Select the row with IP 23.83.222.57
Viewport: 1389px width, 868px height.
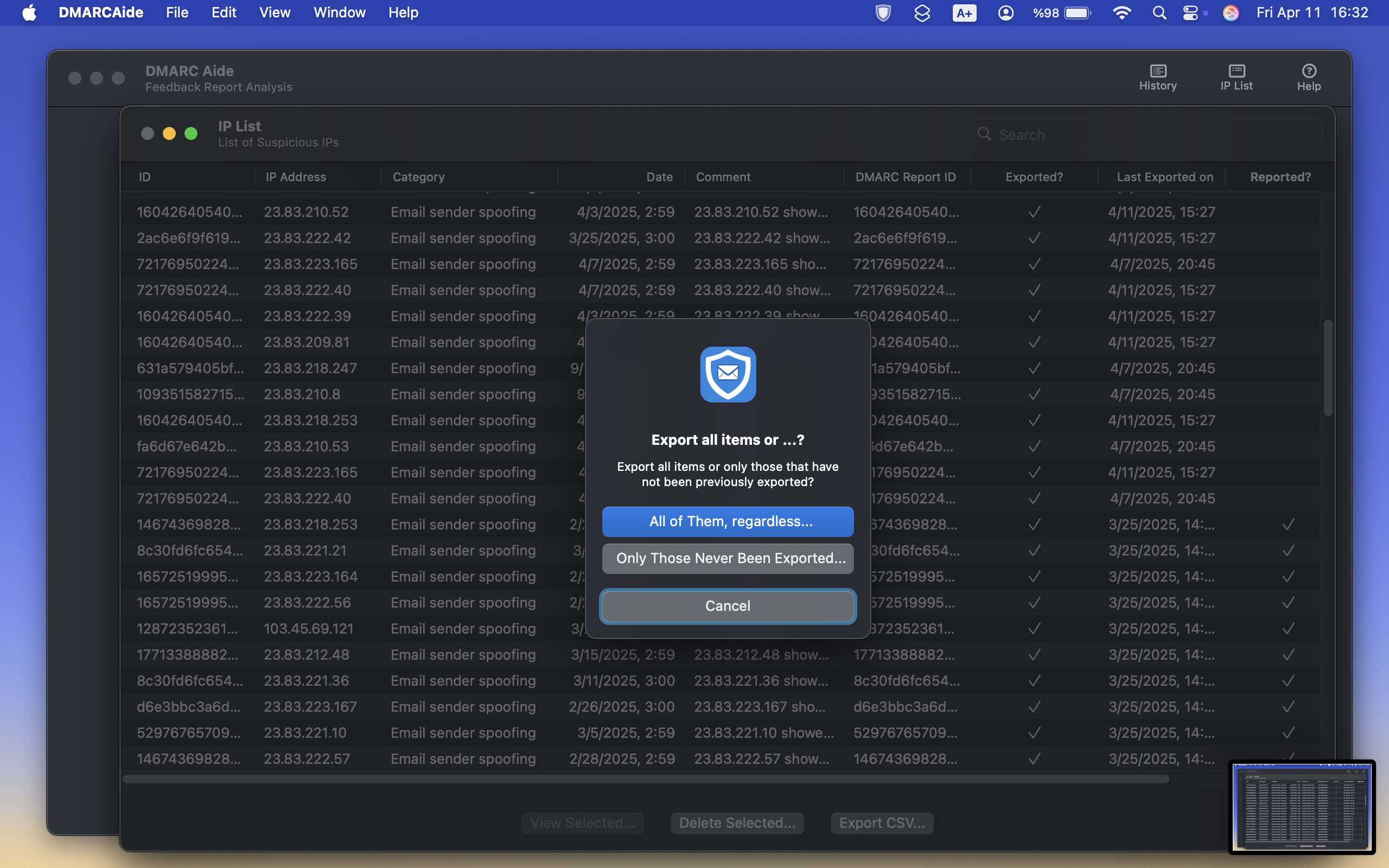720,759
